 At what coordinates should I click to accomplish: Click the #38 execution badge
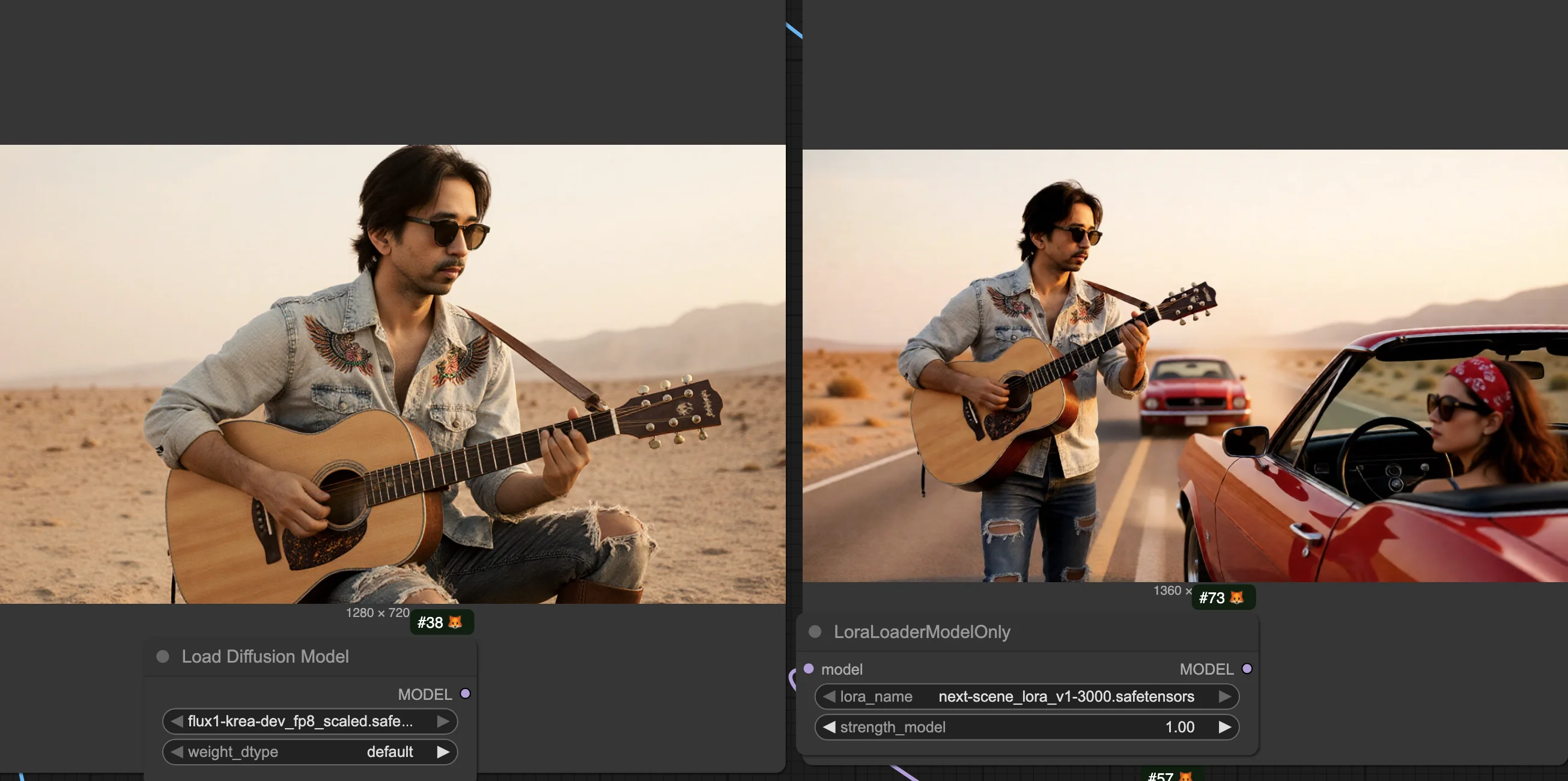click(x=430, y=623)
